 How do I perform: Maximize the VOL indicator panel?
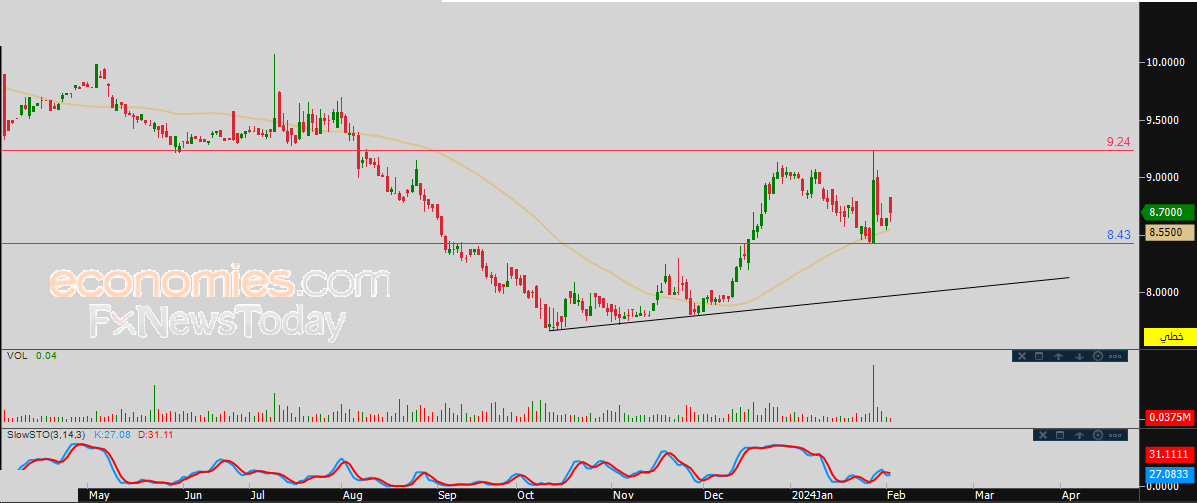(1039, 356)
